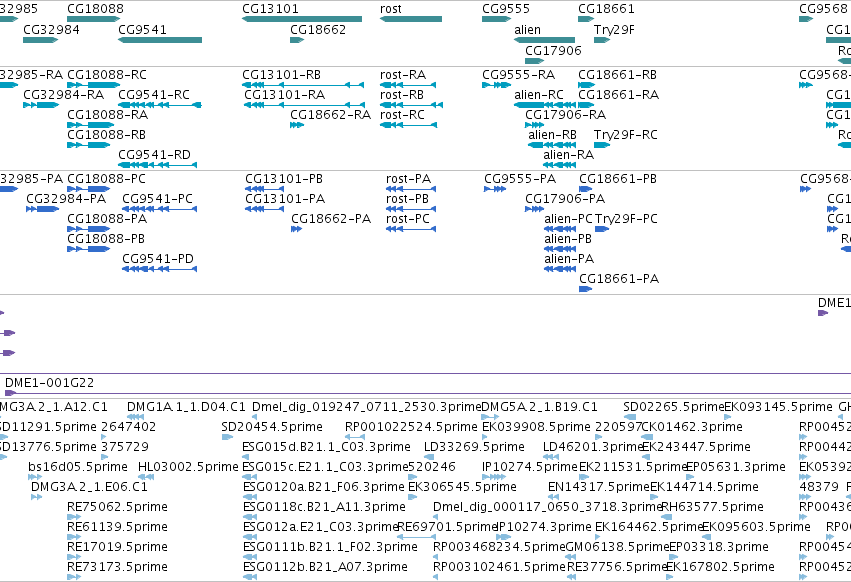
Task: Click the CG18662-RA transcript label
Action: [330, 115]
